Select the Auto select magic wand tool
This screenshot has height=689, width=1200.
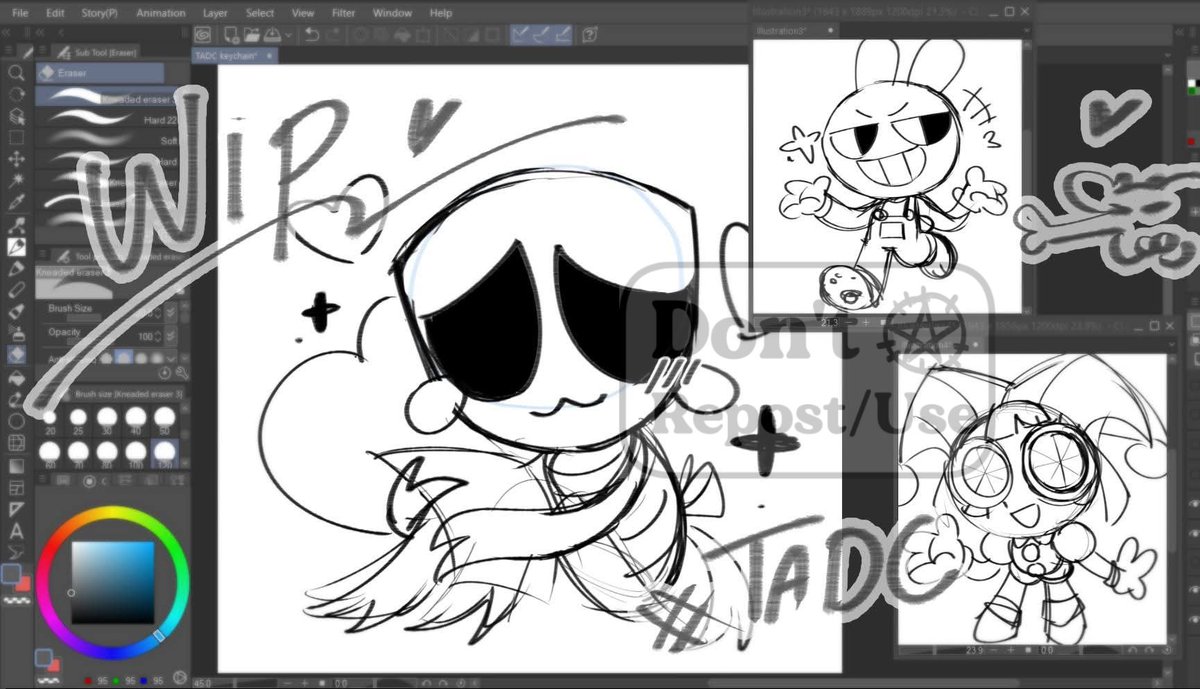click(16, 180)
